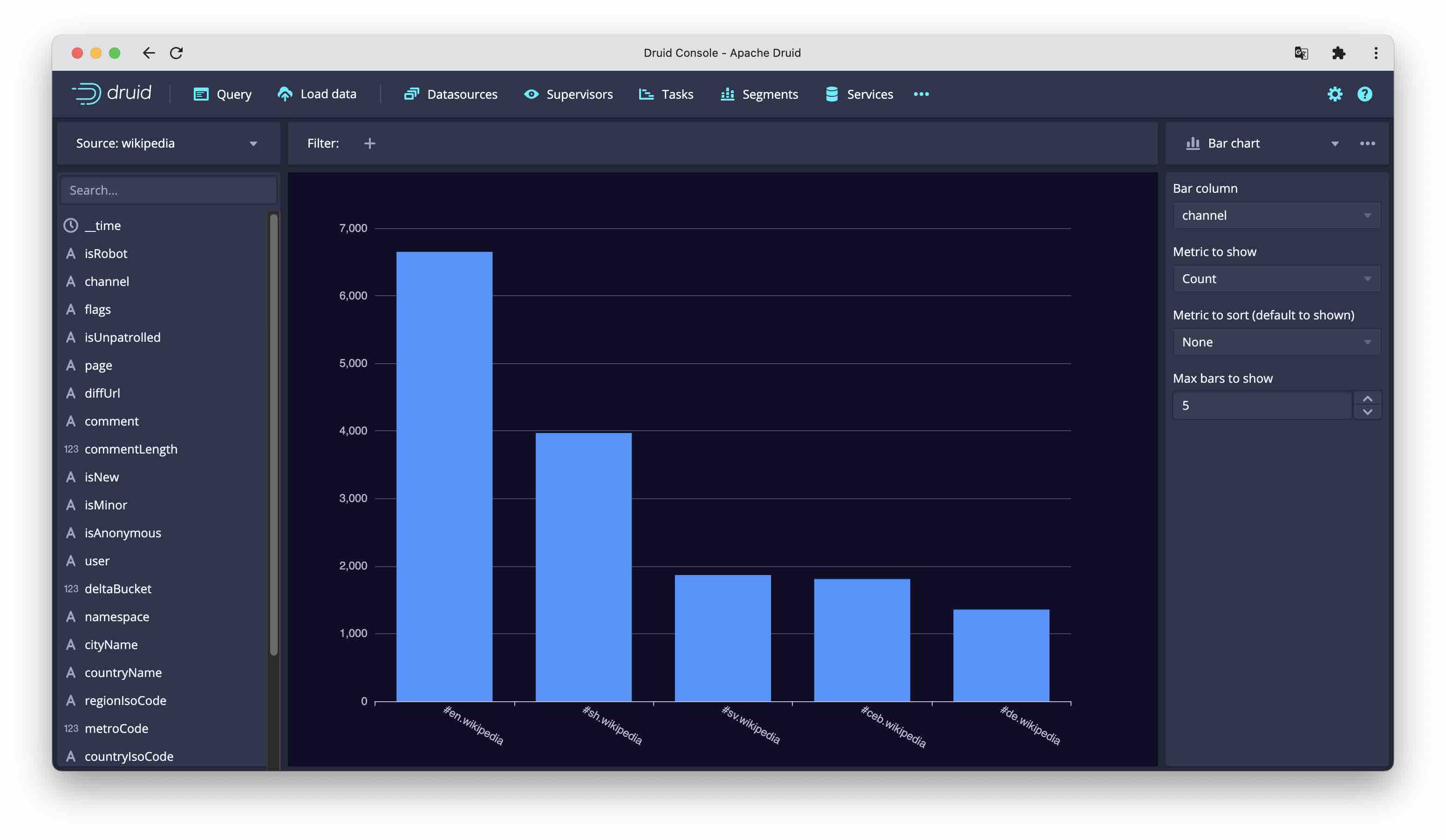This screenshot has width=1446, height=840.
Task: Expand the Bar column channel dropdown
Action: pos(1275,215)
